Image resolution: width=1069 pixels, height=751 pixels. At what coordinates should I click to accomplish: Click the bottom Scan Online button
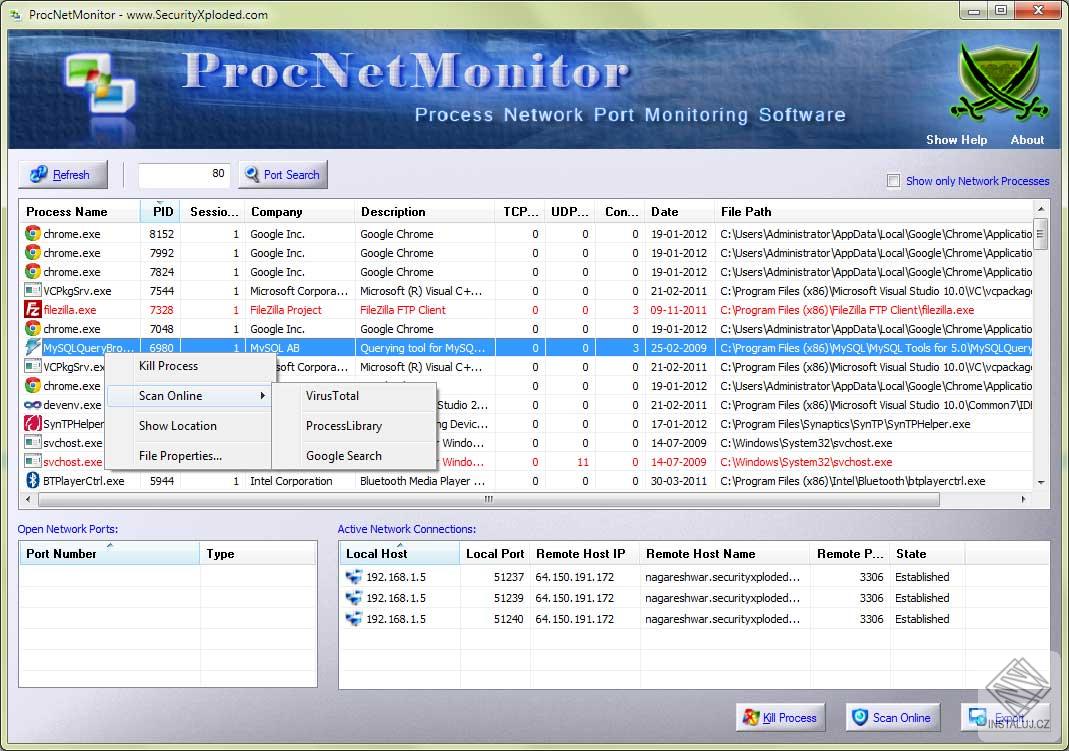click(x=892, y=718)
